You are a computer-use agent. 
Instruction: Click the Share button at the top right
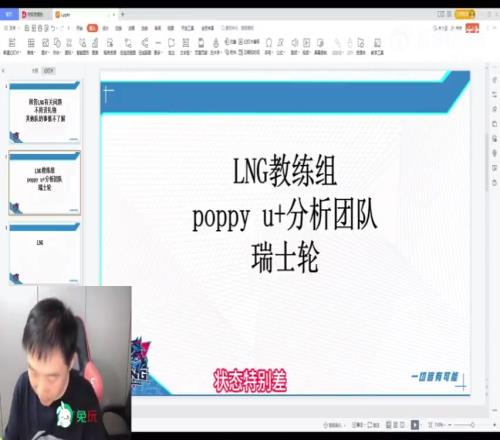pyautogui.click(x=456, y=28)
